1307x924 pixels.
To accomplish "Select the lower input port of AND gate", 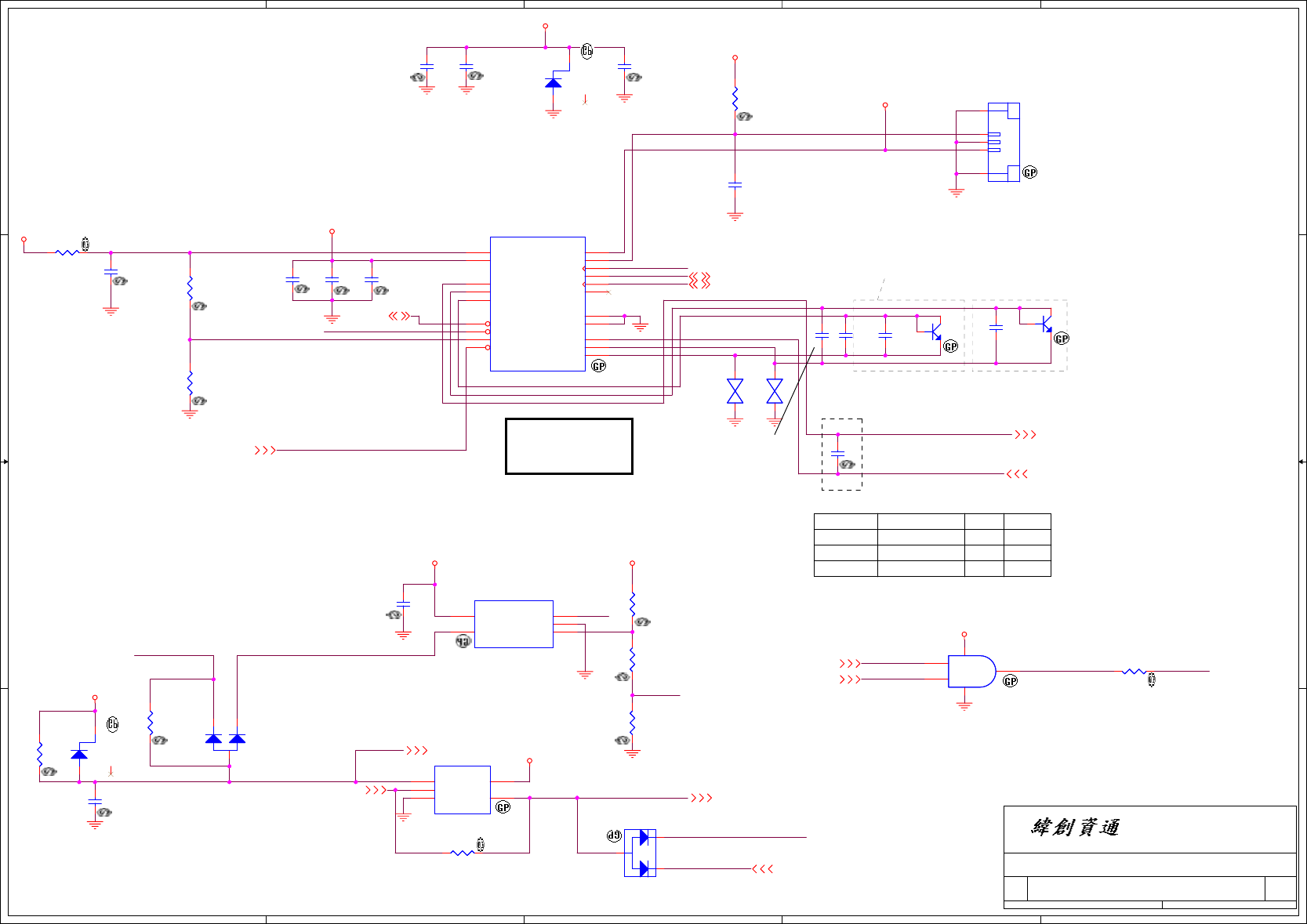I will 850,679.
